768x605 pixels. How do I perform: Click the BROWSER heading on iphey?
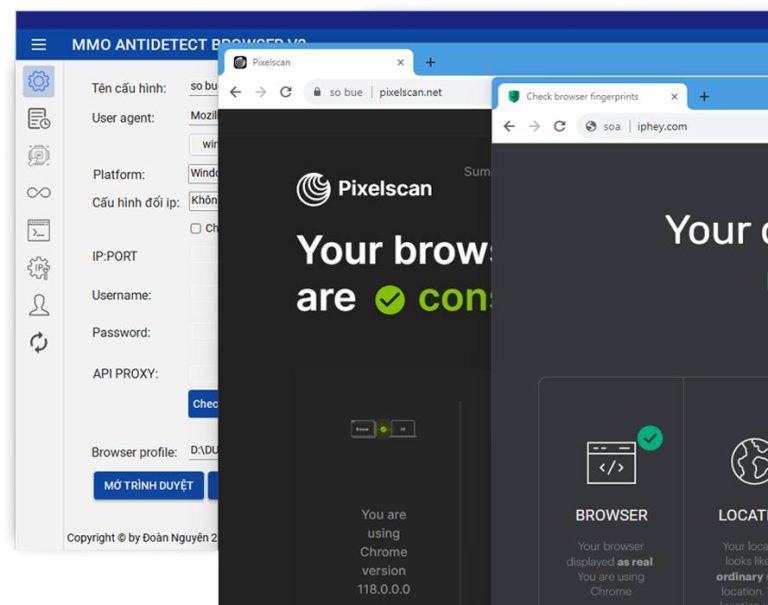pos(611,515)
